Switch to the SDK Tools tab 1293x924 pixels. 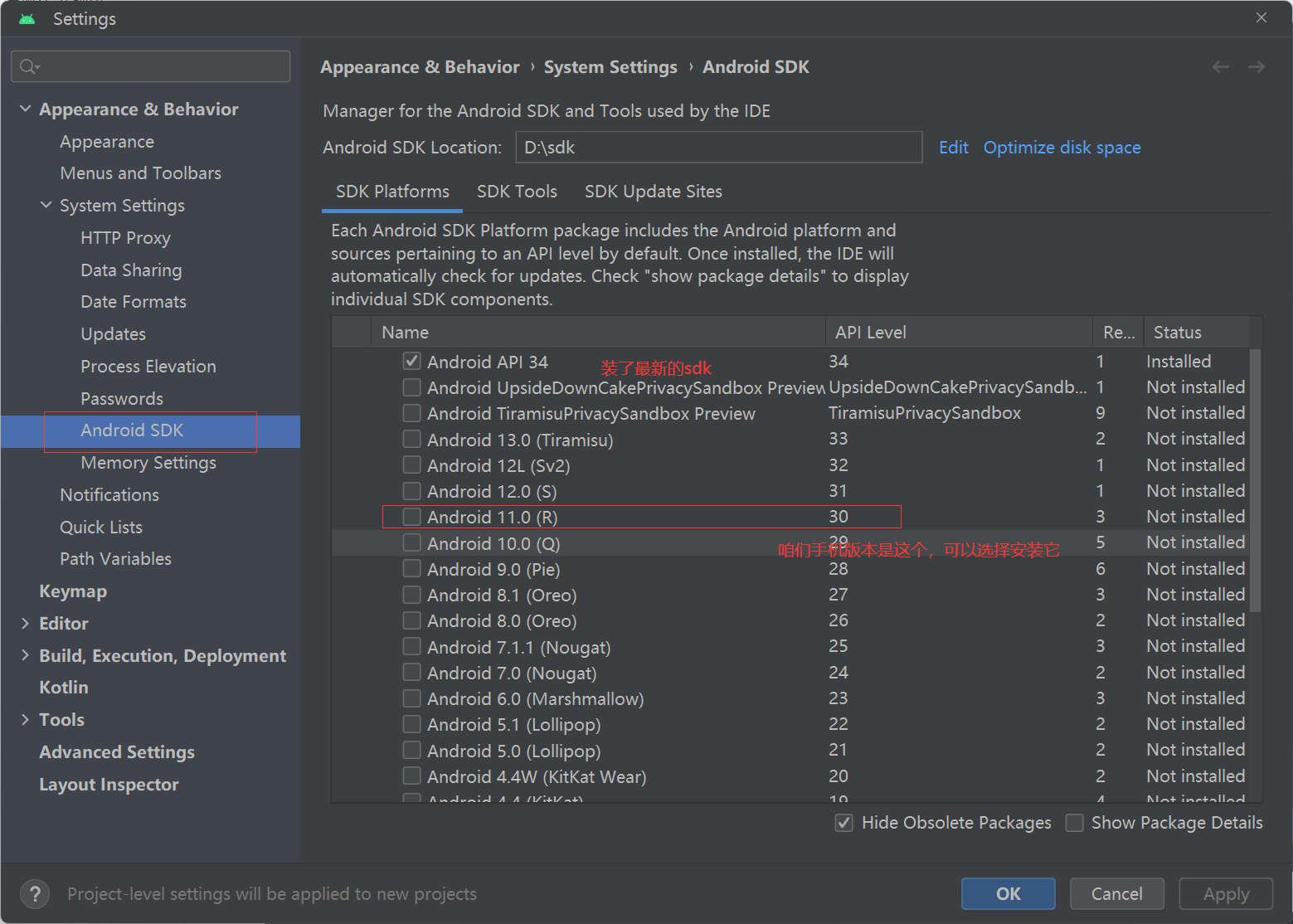[x=517, y=192]
